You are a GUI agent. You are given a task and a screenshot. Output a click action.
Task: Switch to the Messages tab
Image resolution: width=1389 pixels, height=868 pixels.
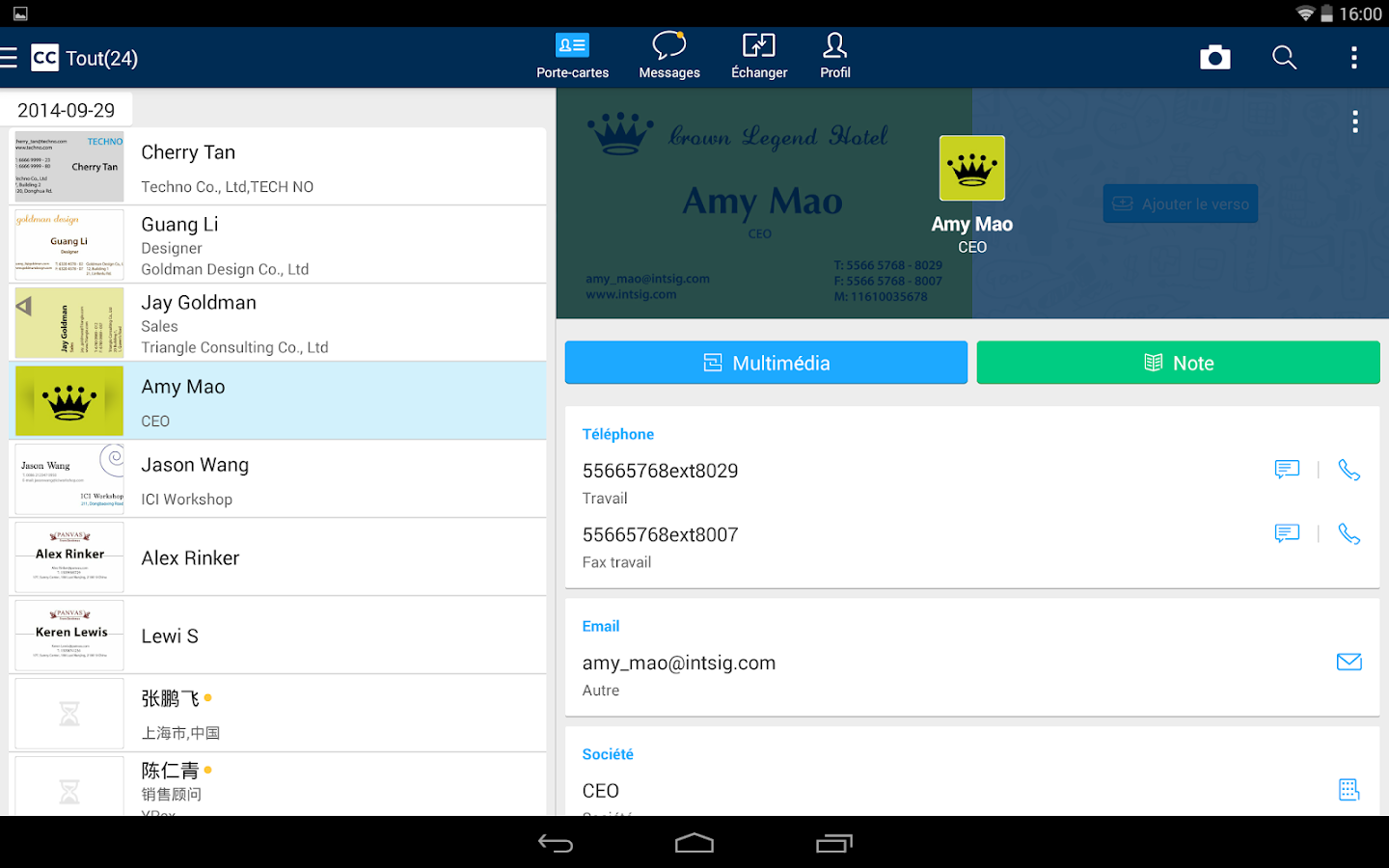[668, 56]
